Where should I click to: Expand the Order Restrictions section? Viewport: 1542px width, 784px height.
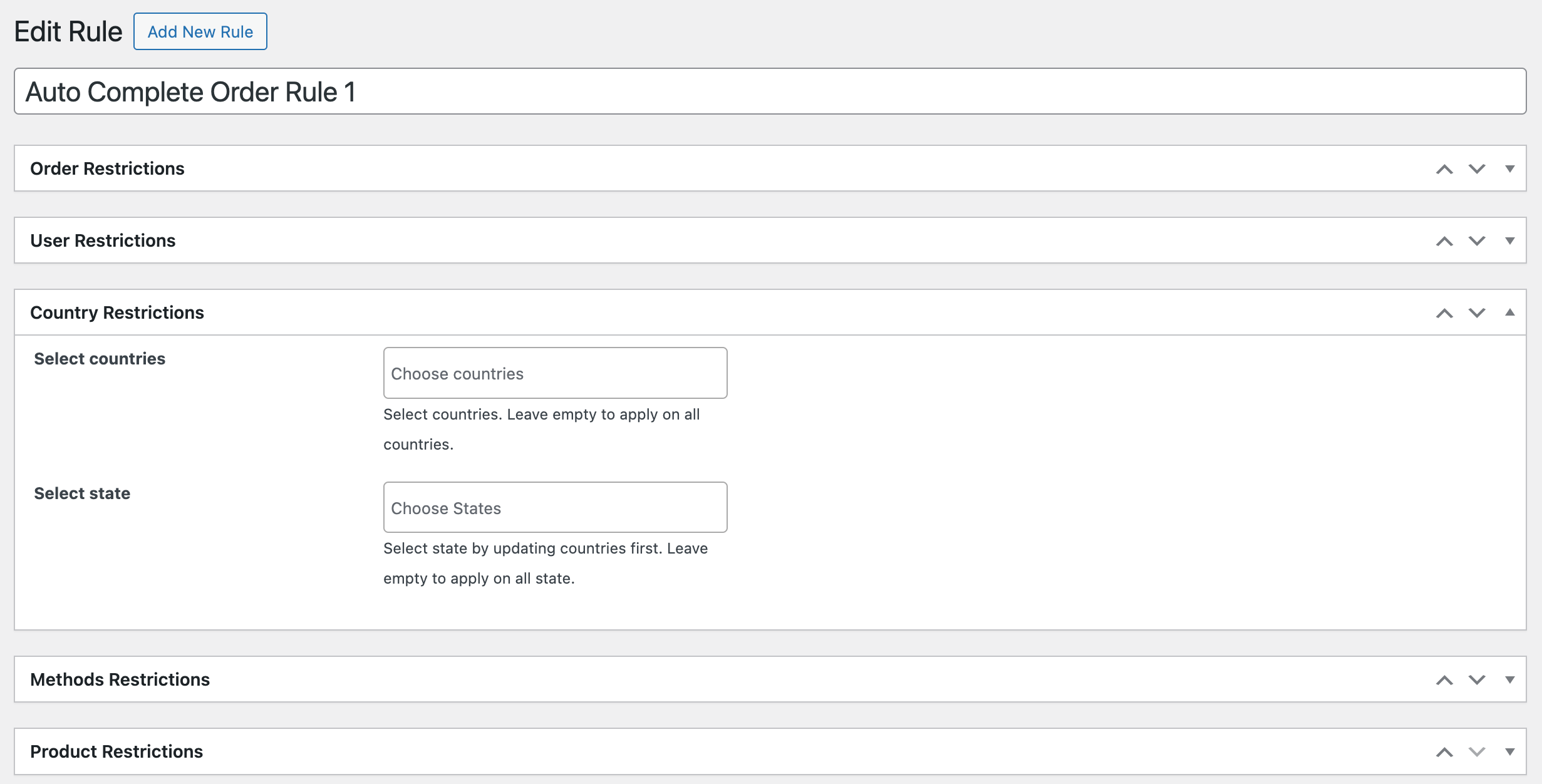point(1510,168)
